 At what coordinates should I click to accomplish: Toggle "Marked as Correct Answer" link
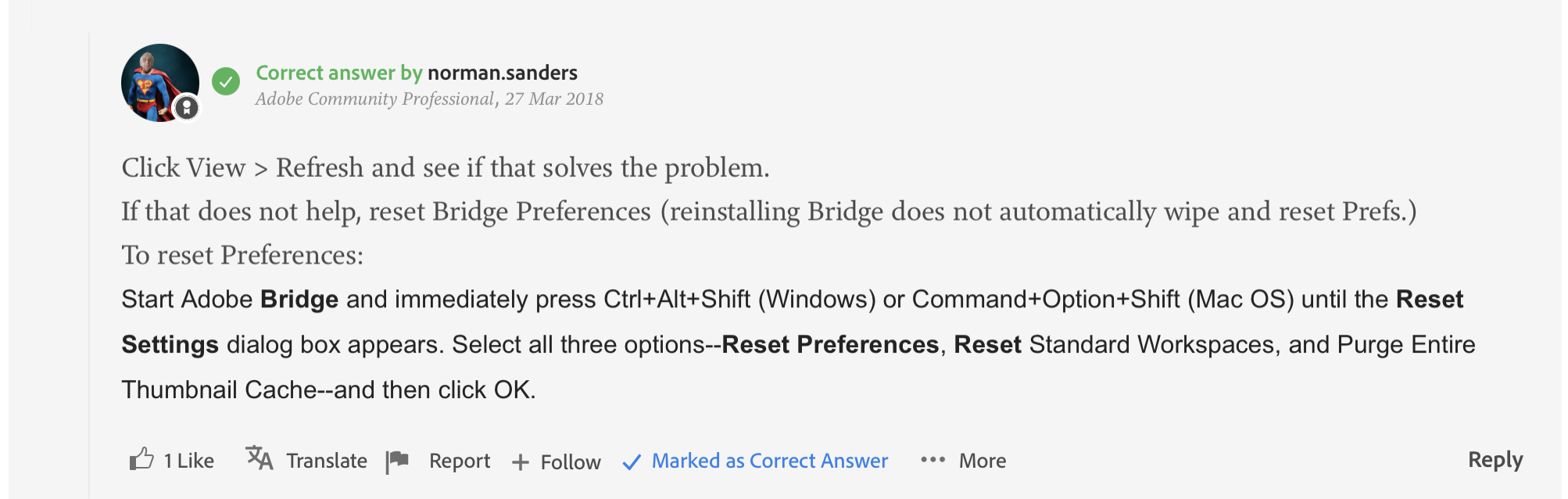click(770, 461)
